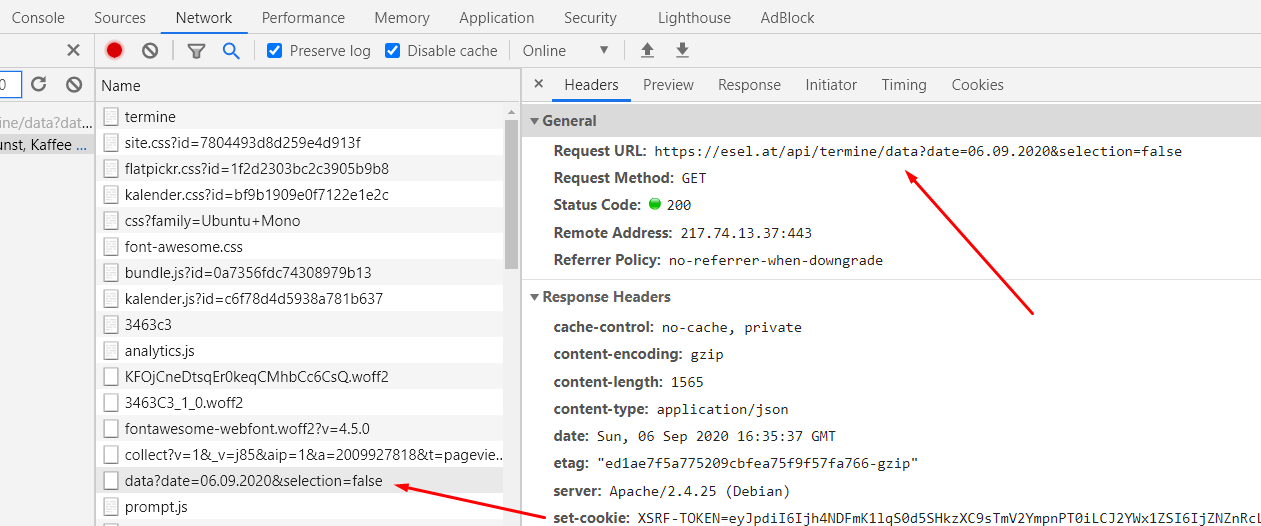Screen dimensions: 1261x526
Task: Click file icon of font-awesome.css
Action: [x=111, y=247]
